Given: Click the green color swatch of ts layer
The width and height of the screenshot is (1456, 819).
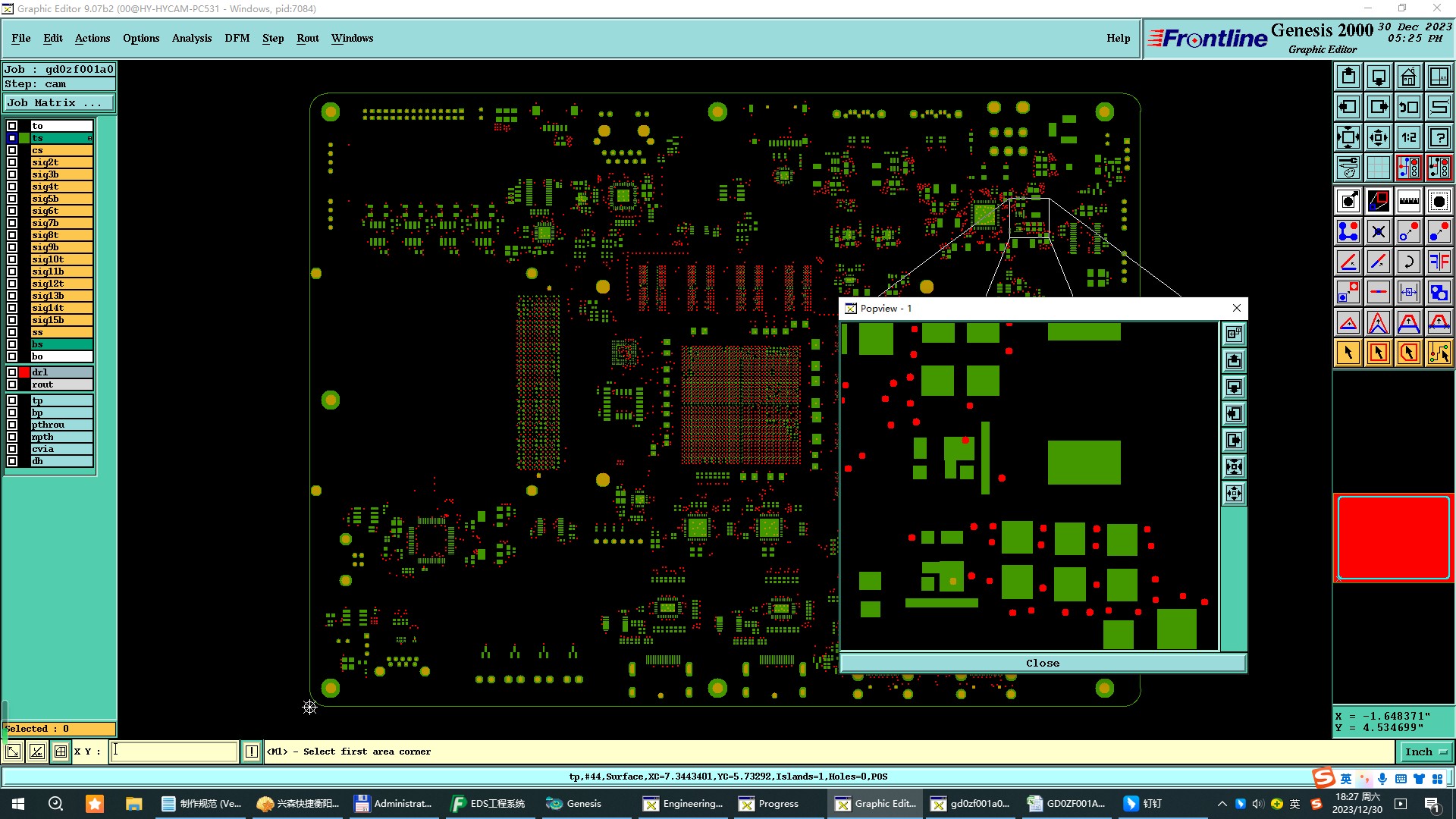Looking at the screenshot, I should tap(24, 138).
